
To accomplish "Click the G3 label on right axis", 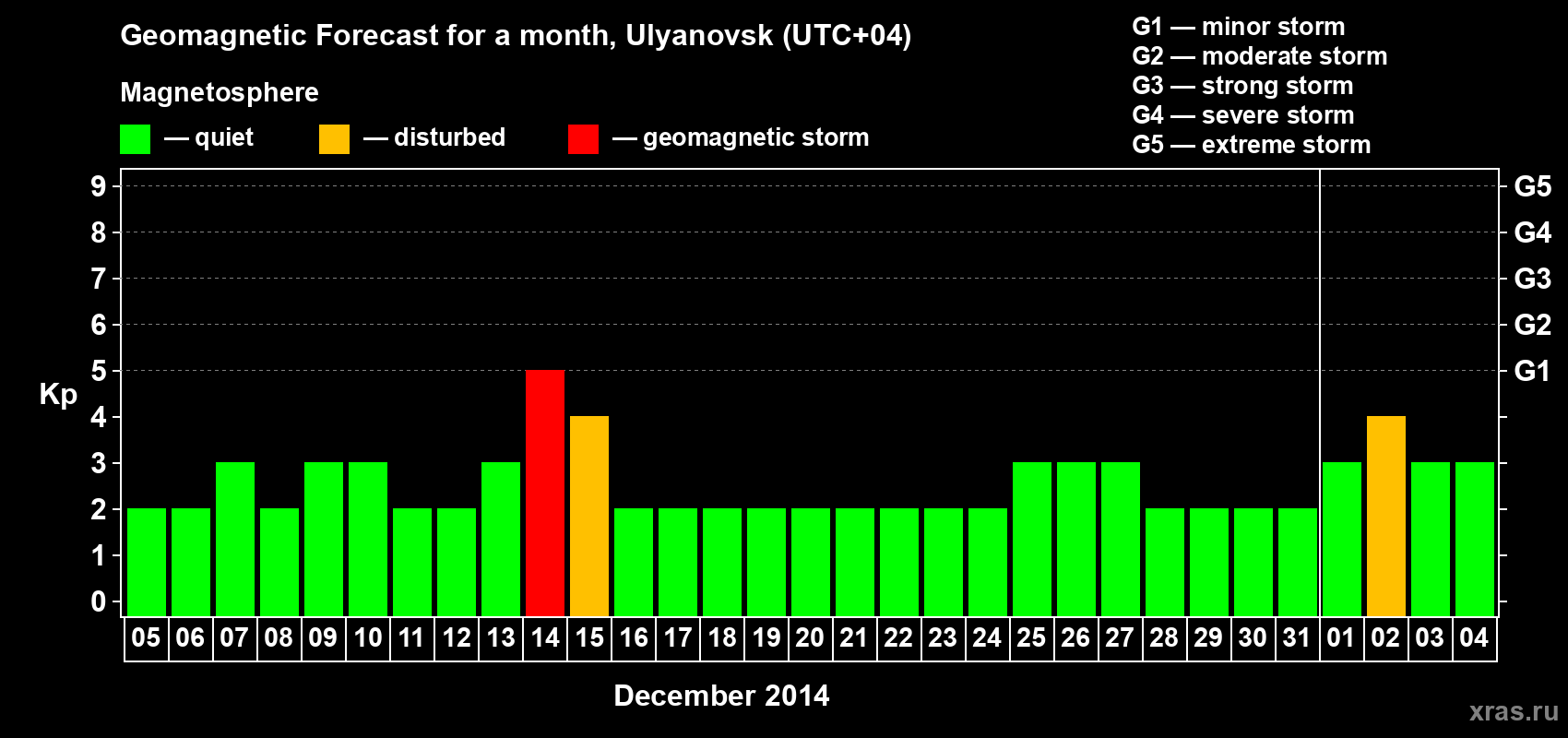I will 1532,279.
